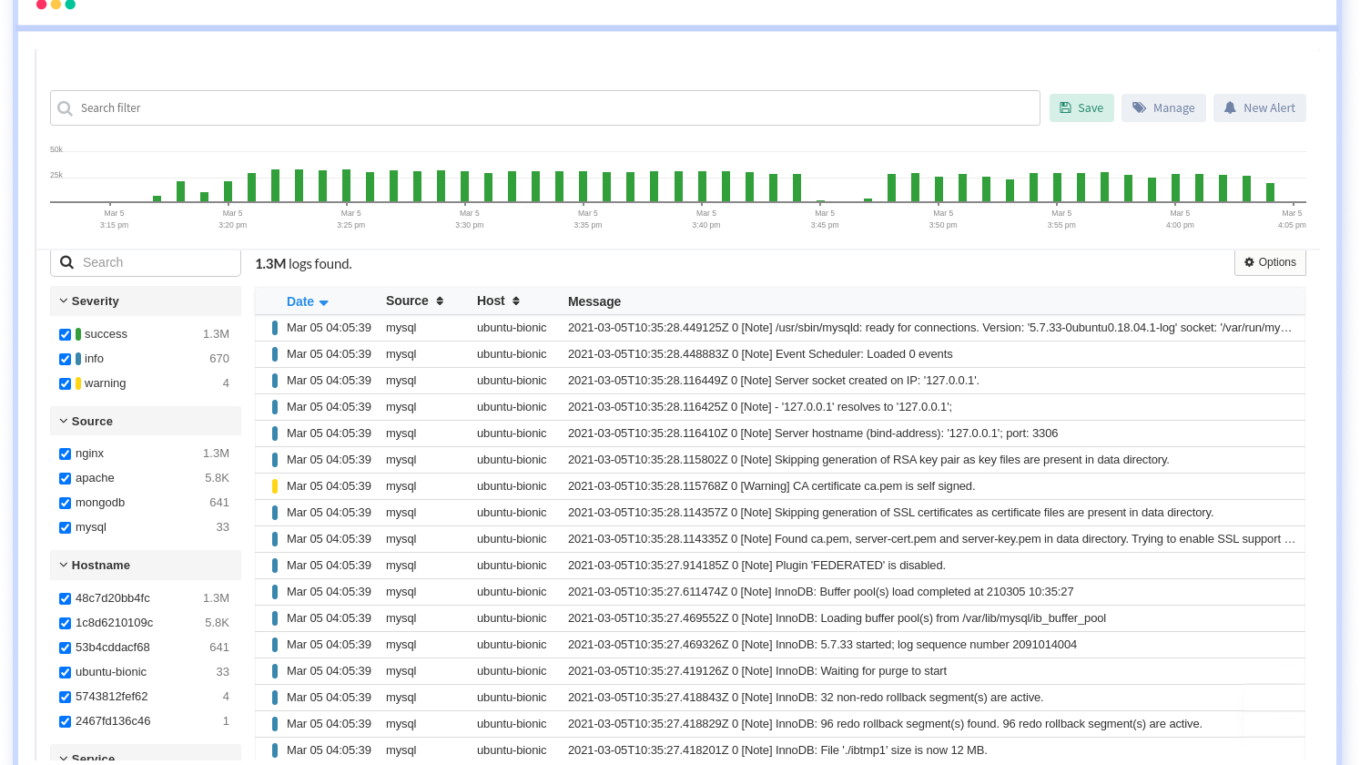Uncheck the mysql source checkbox
Screen dimensions: 1360x765
65,528
